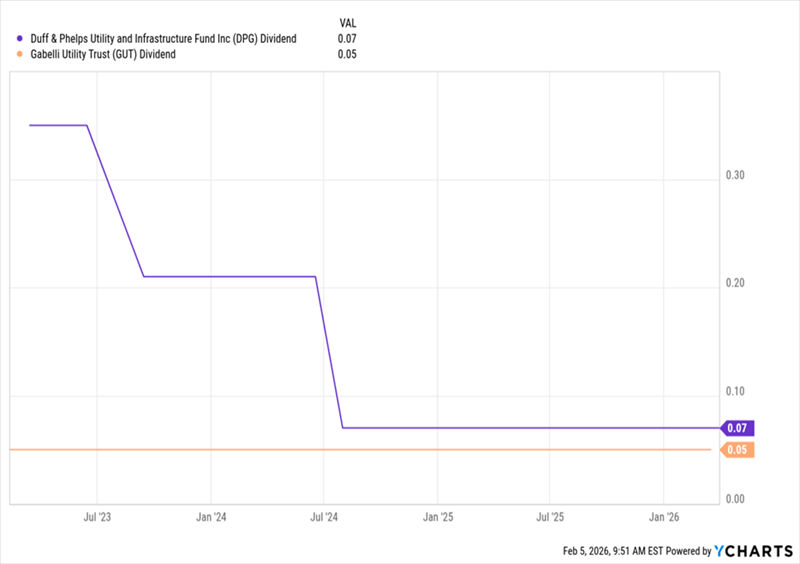Viewport: 800px width, 564px height.
Task: Click the 0.07 value in the legend
Action: tap(348, 39)
